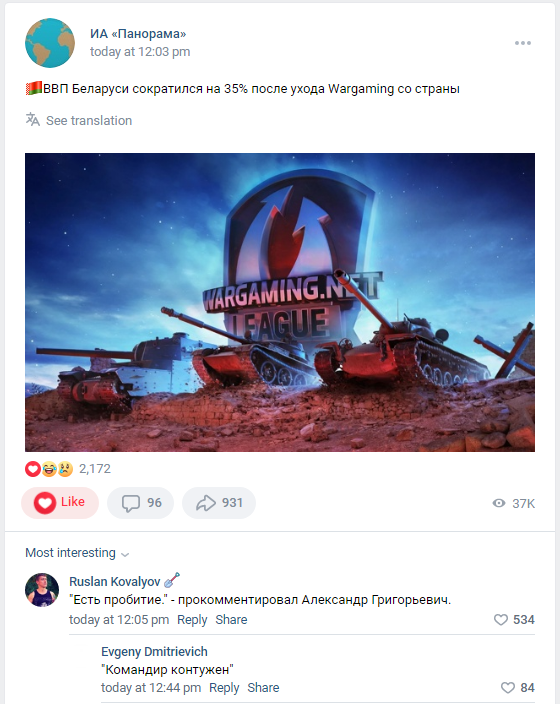This screenshot has height=704, width=560.
Task: Click the globe avatar of ИА «Панорама»
Action: 50,43
